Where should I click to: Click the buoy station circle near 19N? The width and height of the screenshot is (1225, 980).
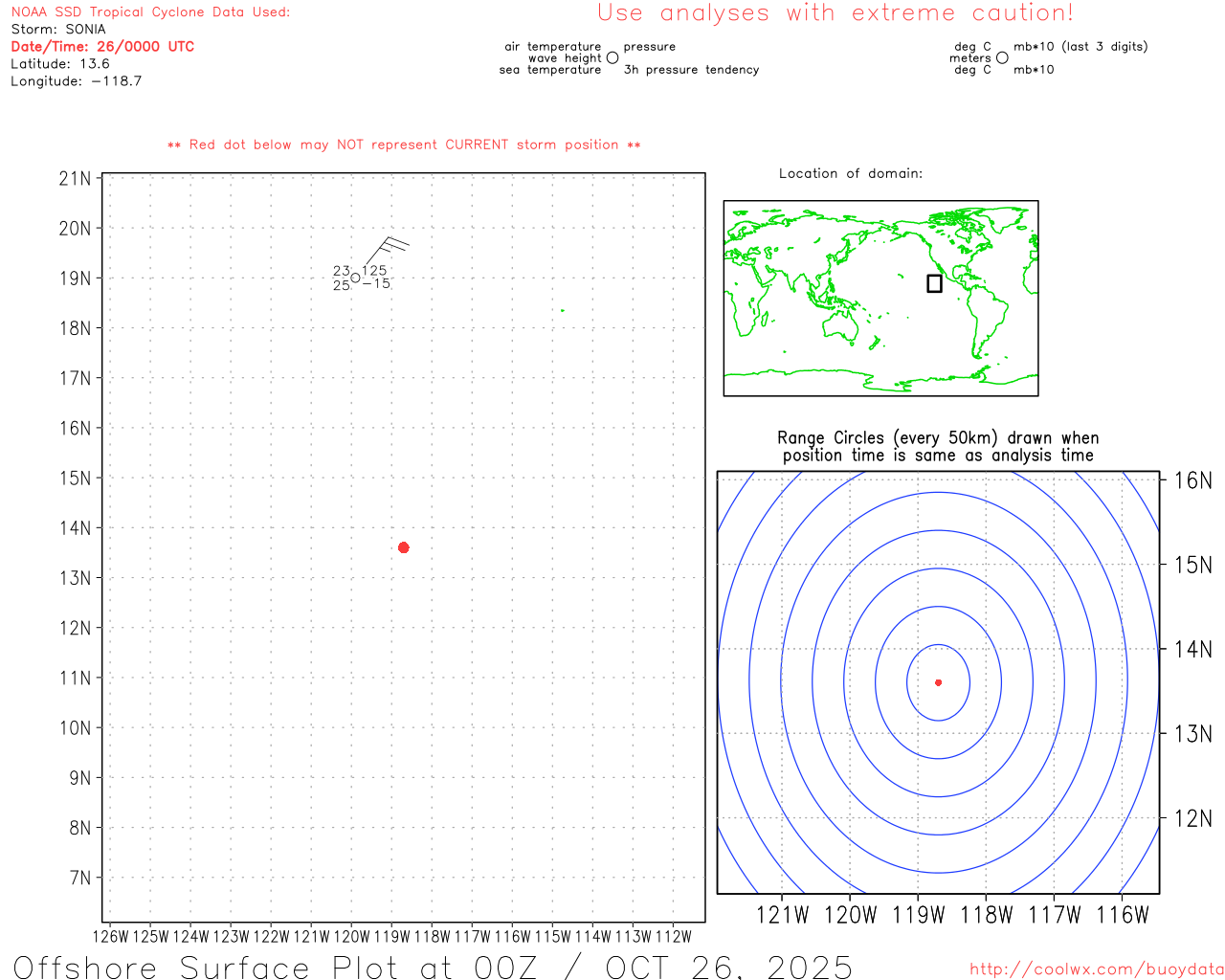(x=355, y=278)
